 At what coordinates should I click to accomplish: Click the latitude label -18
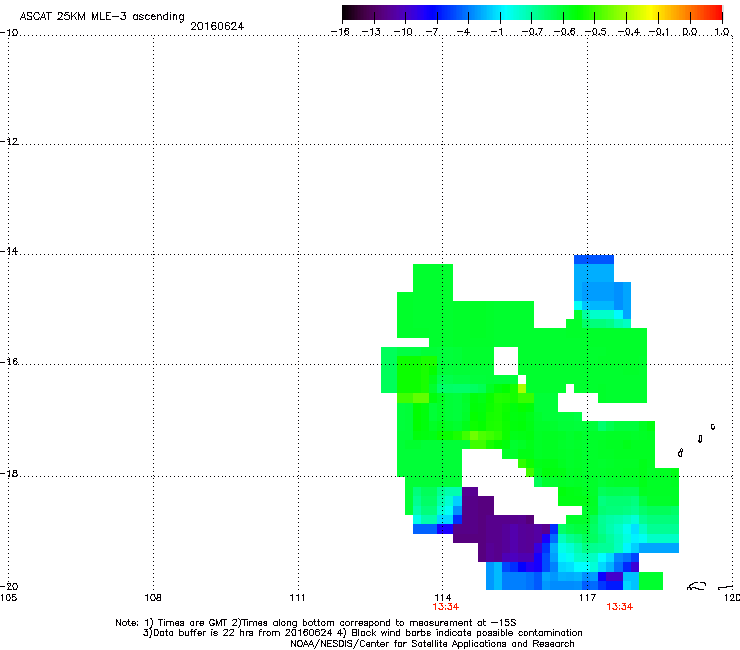coord(9,473)
